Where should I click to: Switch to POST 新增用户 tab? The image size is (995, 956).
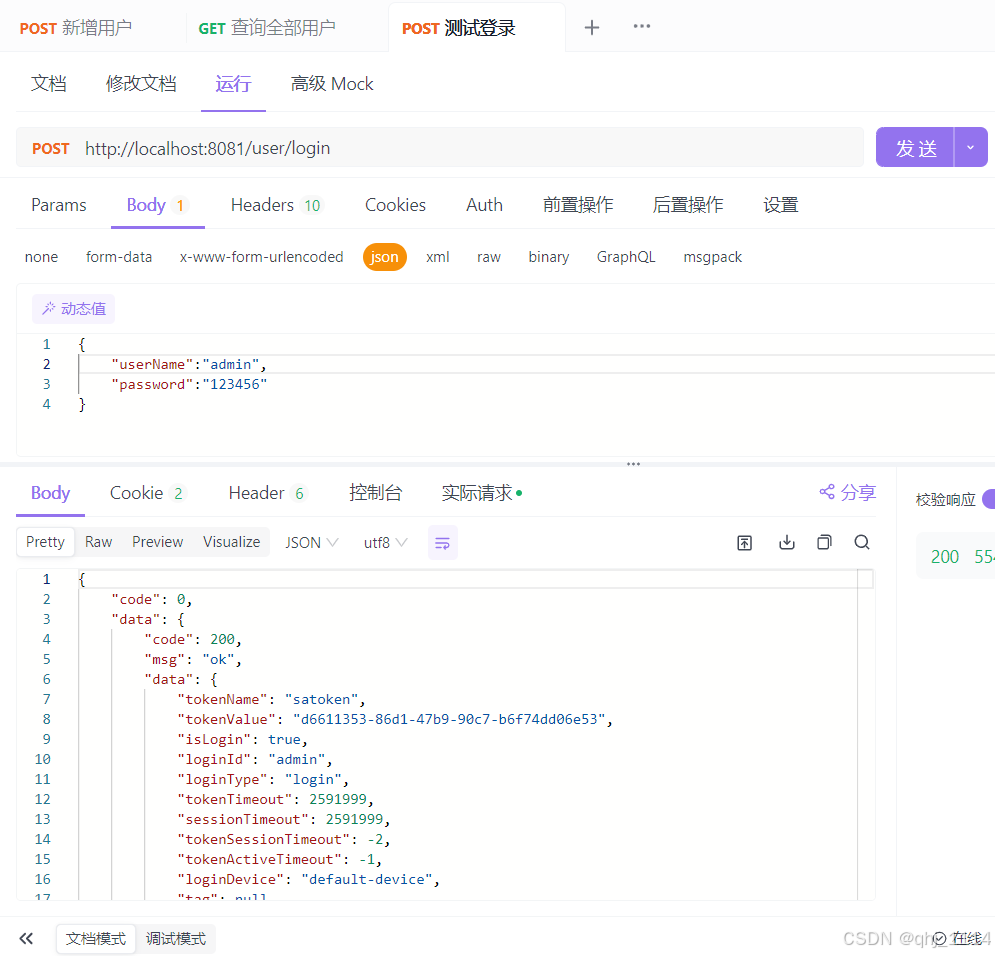(x=76, y=28)
